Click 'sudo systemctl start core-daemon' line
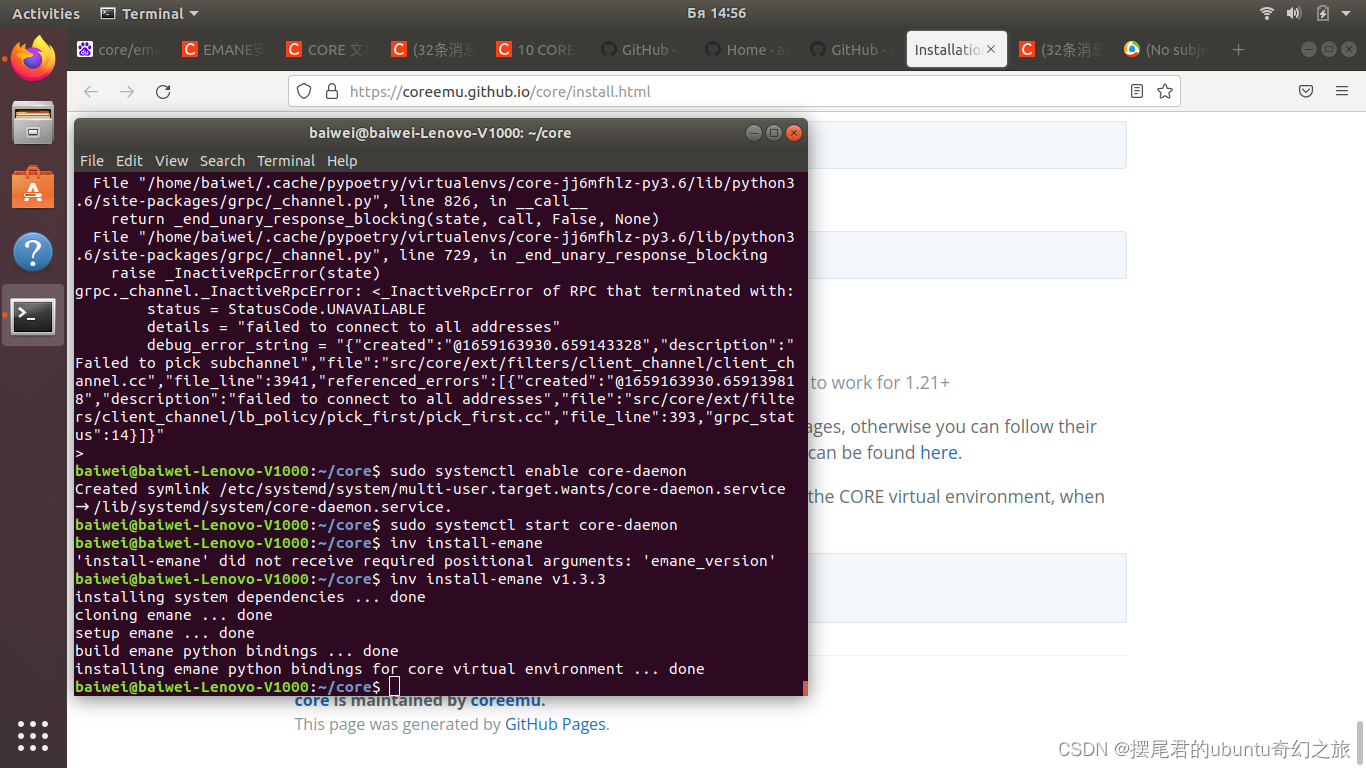This screenshot has height=768, width=1366. click(x=534, y=525)
